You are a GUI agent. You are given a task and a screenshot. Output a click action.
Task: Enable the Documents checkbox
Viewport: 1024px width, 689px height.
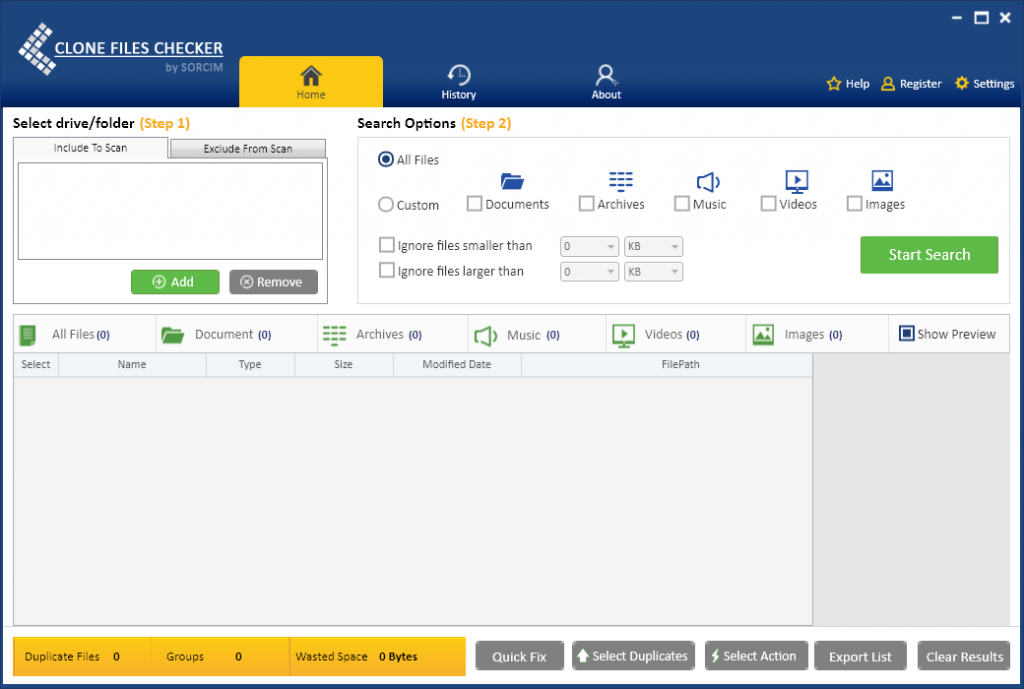tap(475, 203)
